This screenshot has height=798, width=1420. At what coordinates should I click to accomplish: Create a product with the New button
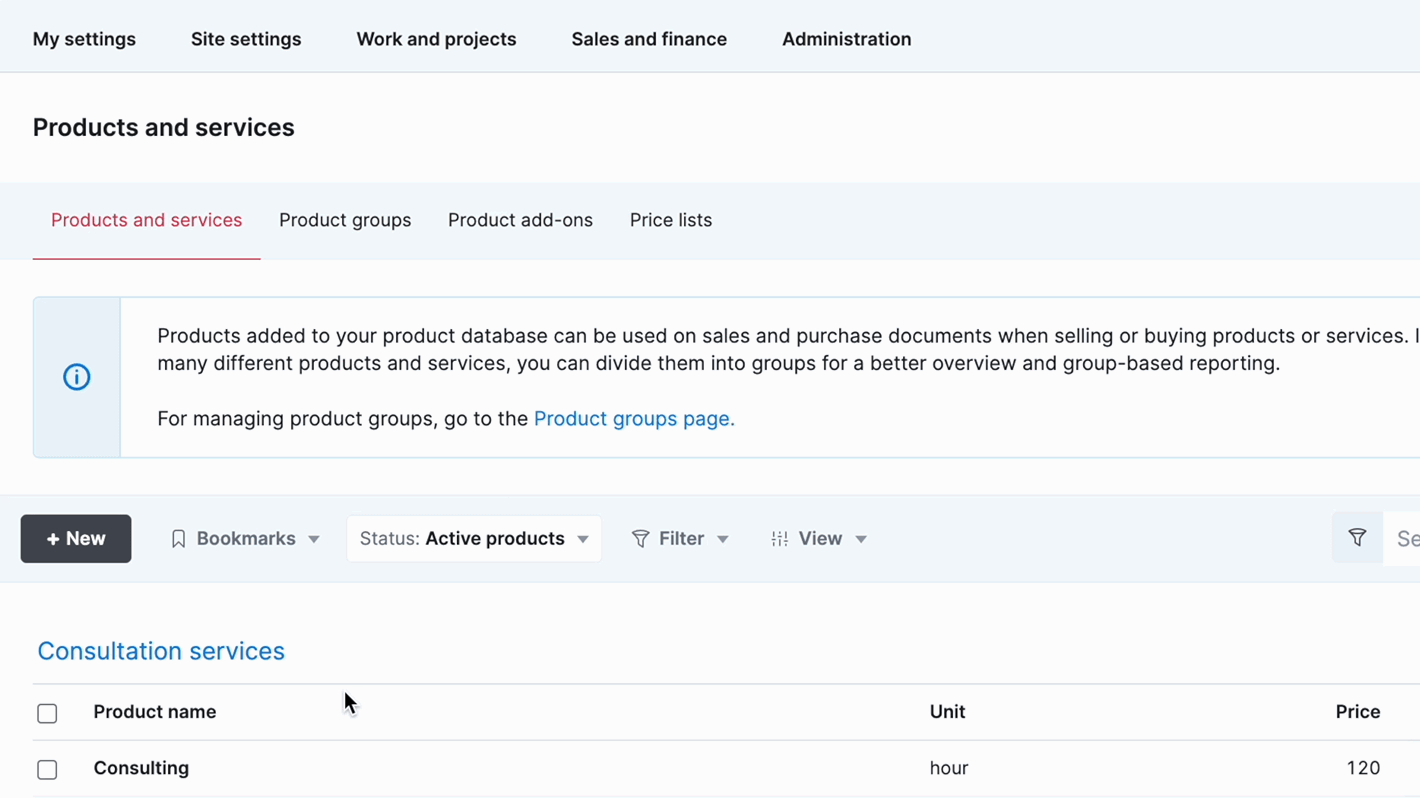point(76,539)
